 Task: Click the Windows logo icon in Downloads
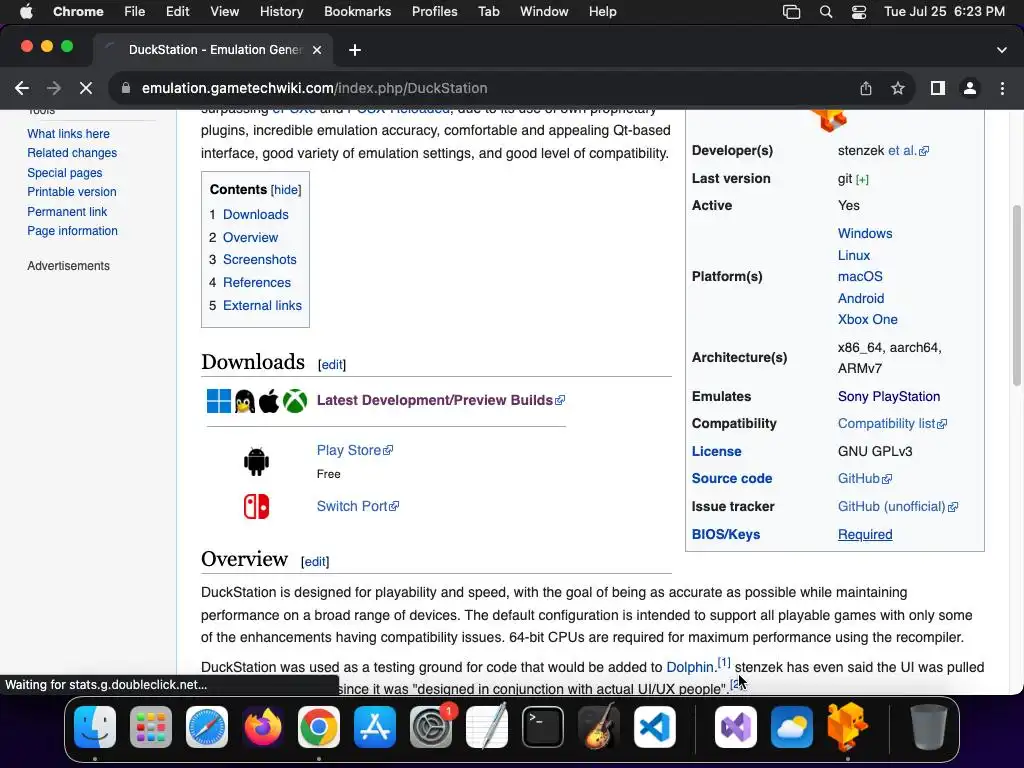coord(219,401)
